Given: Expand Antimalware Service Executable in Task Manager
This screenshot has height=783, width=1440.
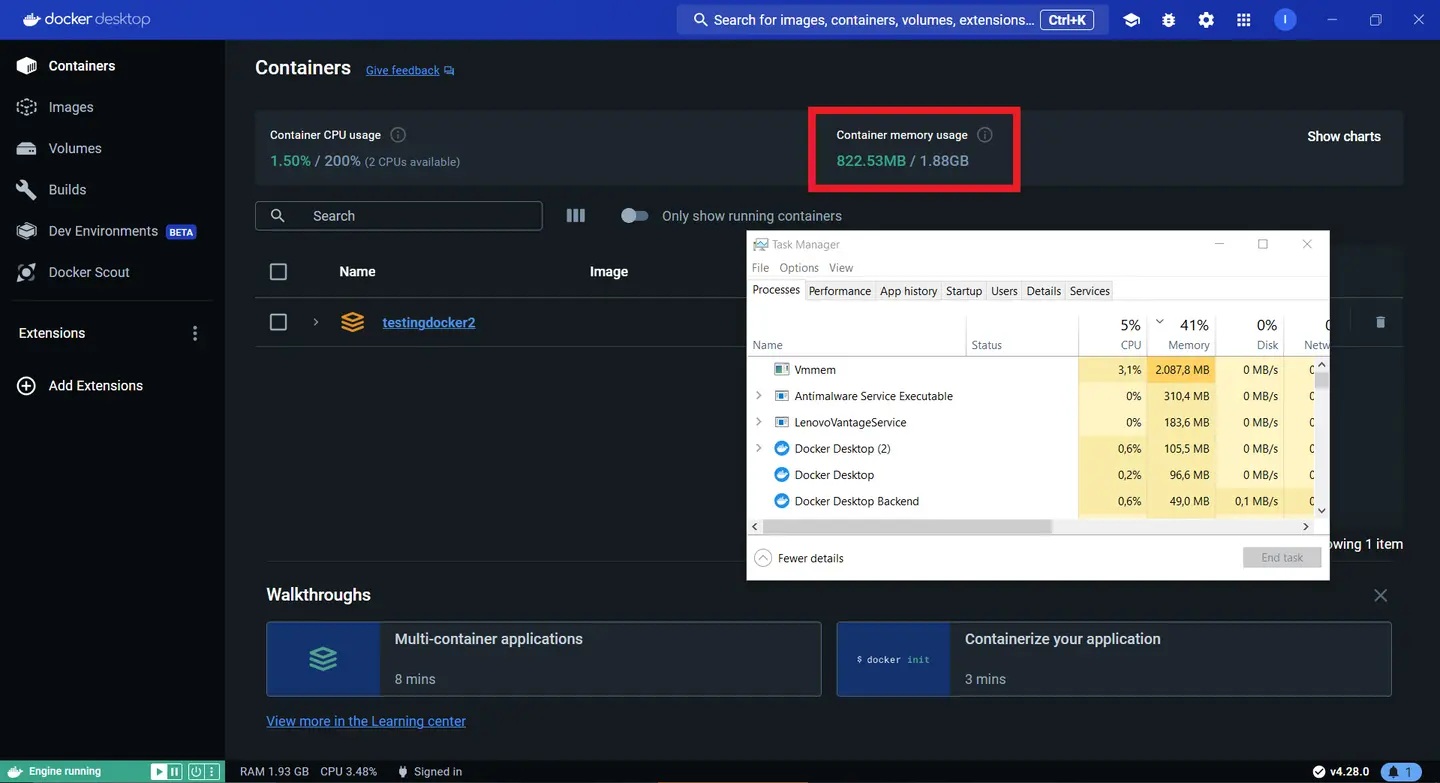Looking at the screenshot, I should (759, 396).
